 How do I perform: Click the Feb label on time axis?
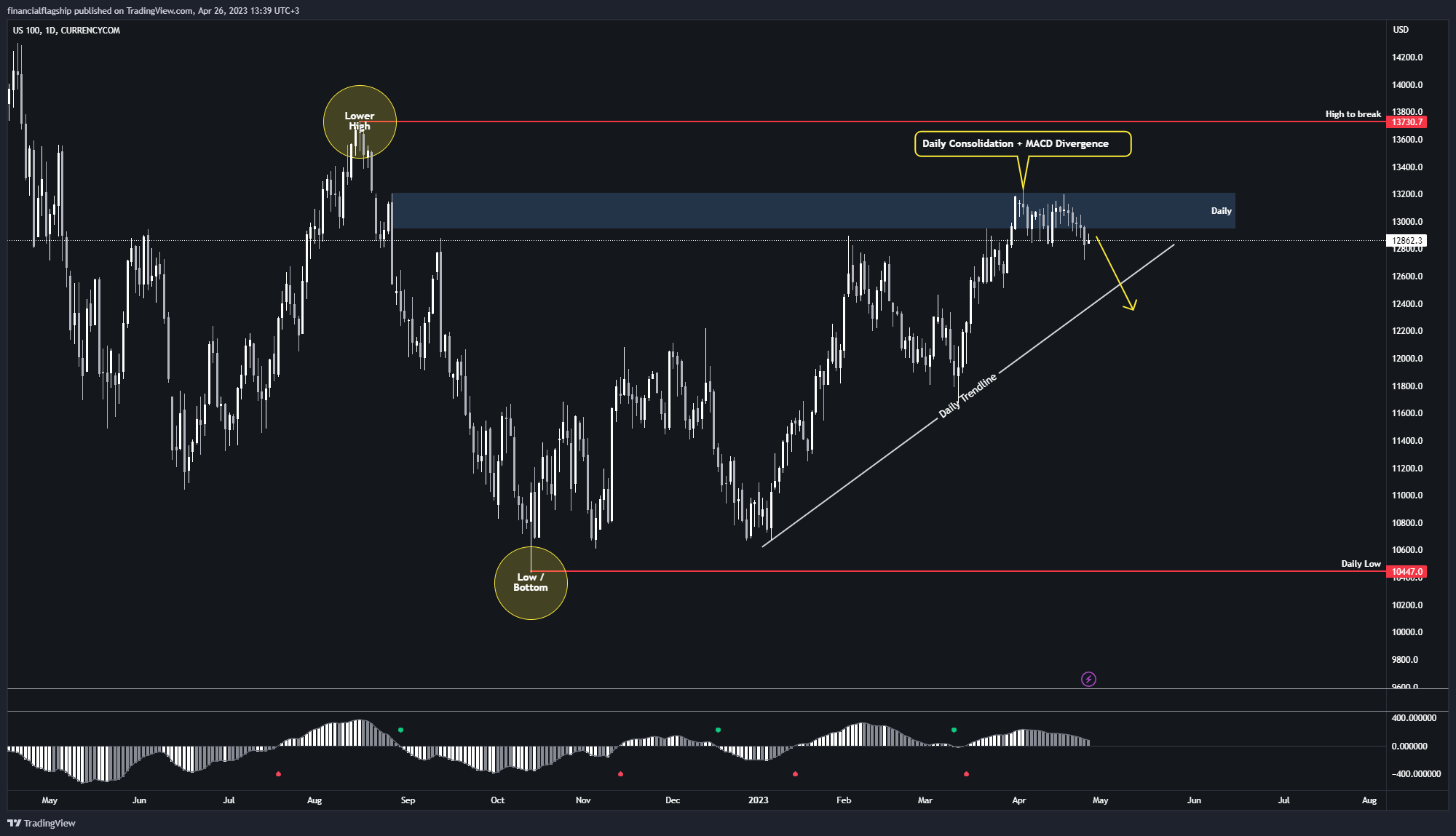tap(844, 800)
